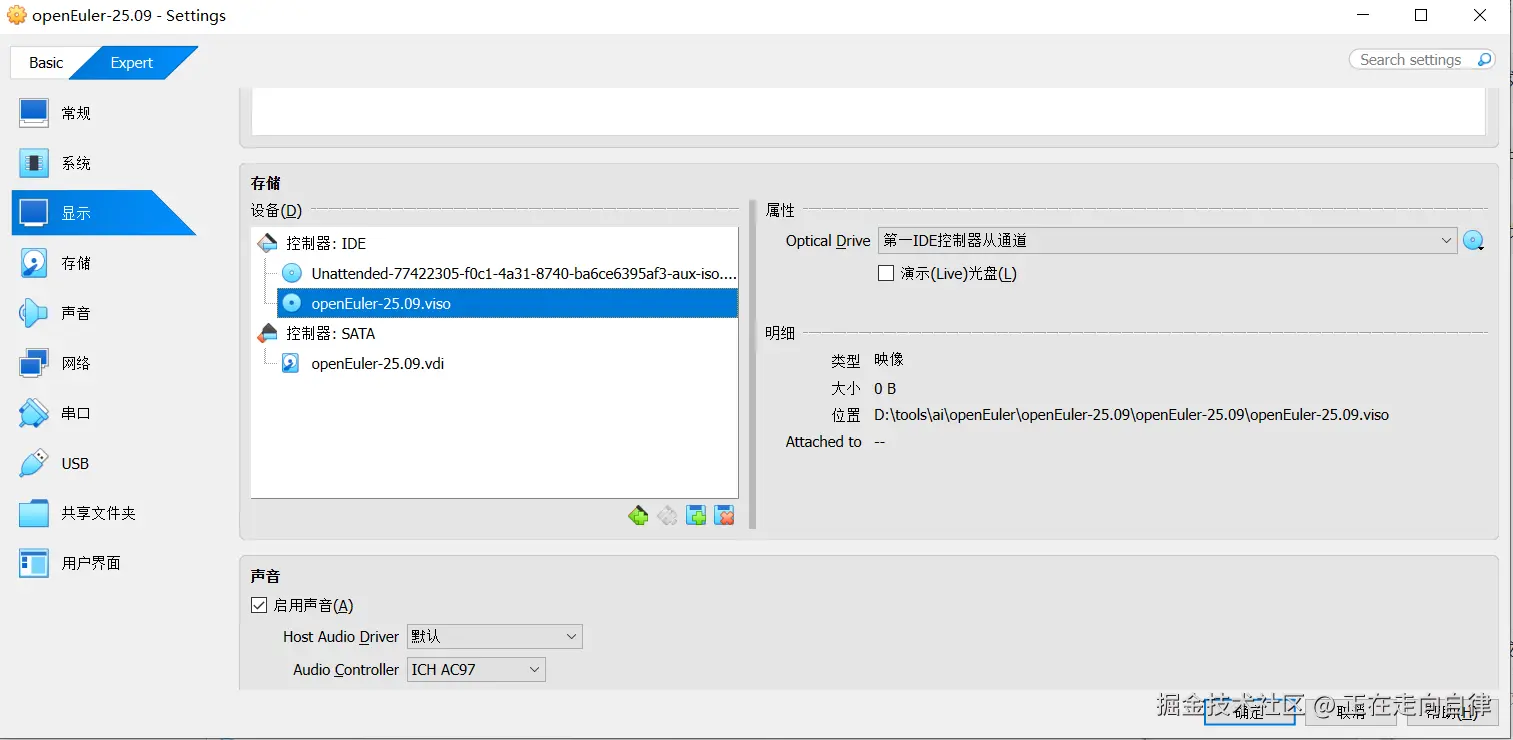Click the 确定 OK button
The width and height of the screenshot is (1513, 740).
click(x=1249, y=711)
